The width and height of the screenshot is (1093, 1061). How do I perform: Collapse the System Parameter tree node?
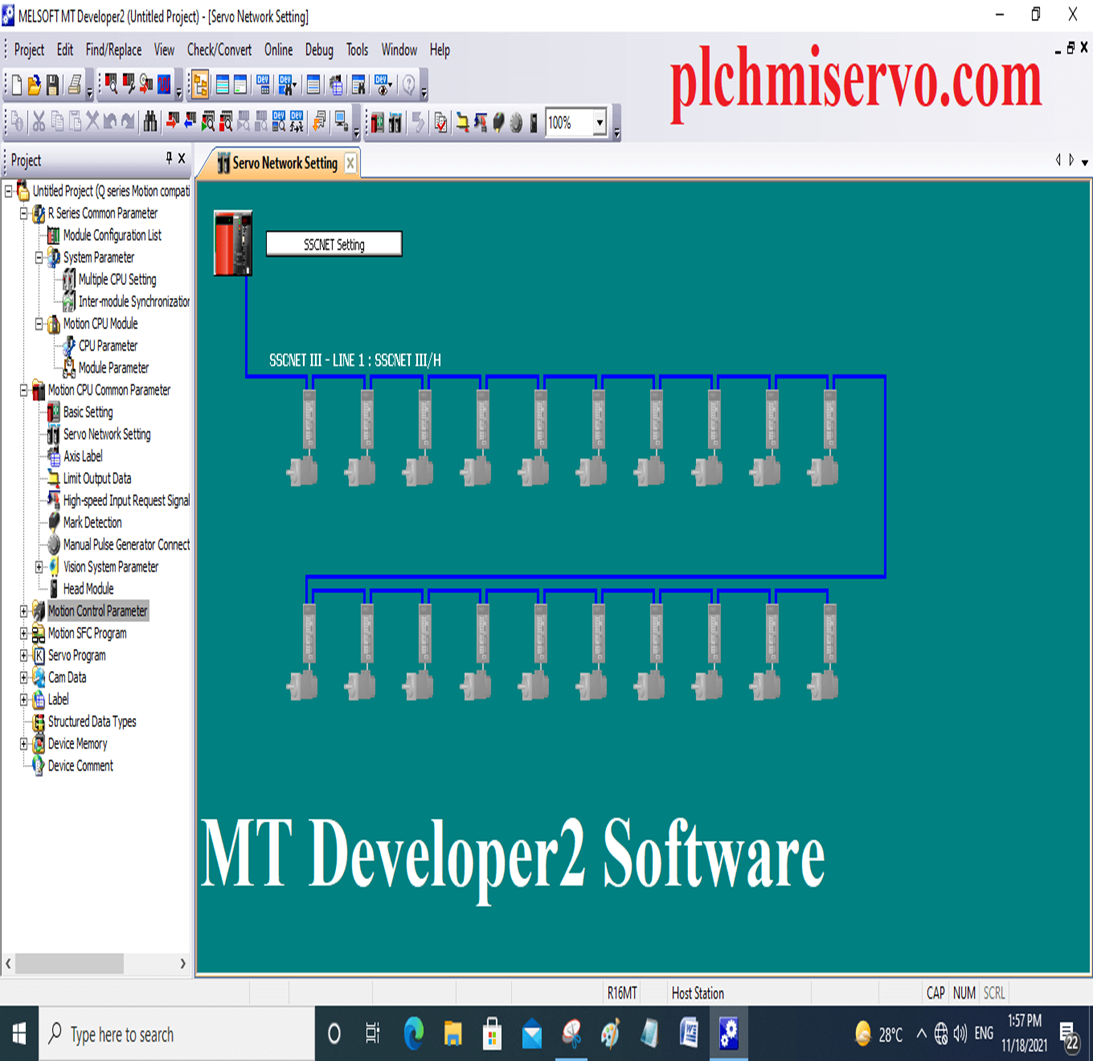point(39,257)
